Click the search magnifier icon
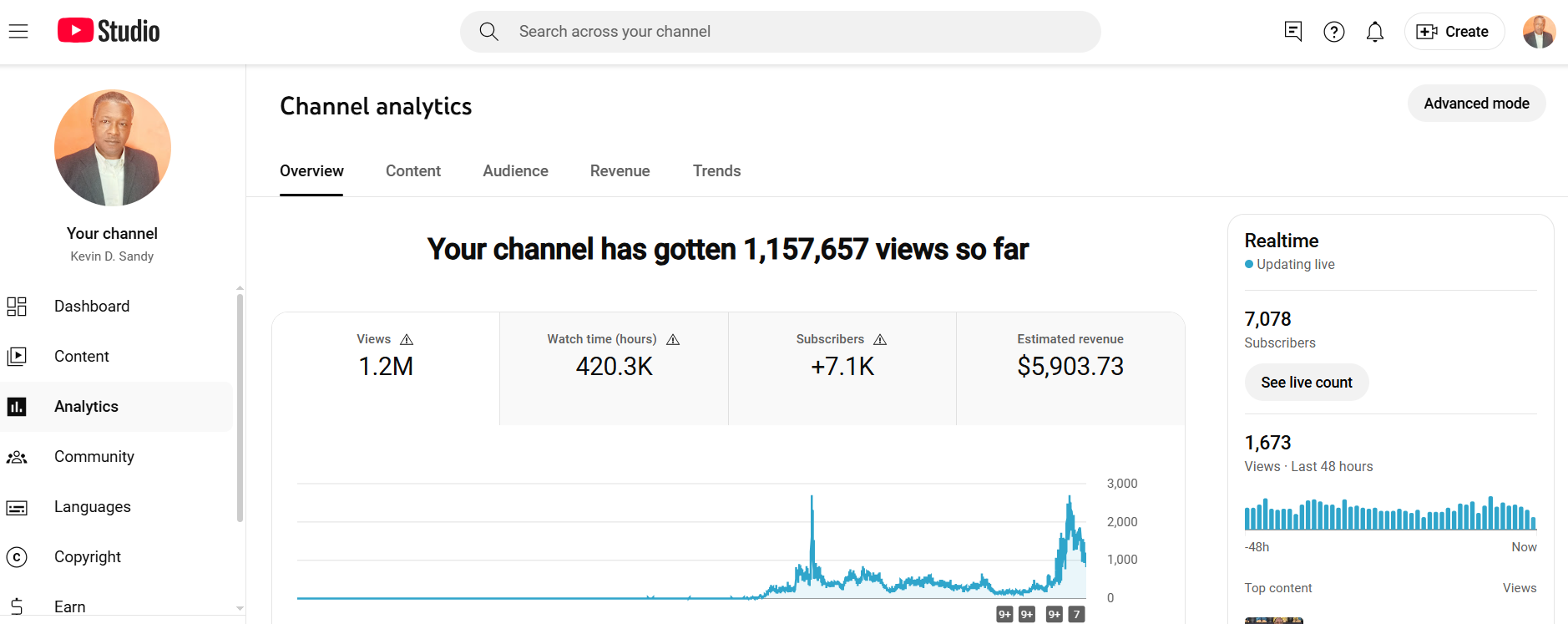 pos(488,32)
